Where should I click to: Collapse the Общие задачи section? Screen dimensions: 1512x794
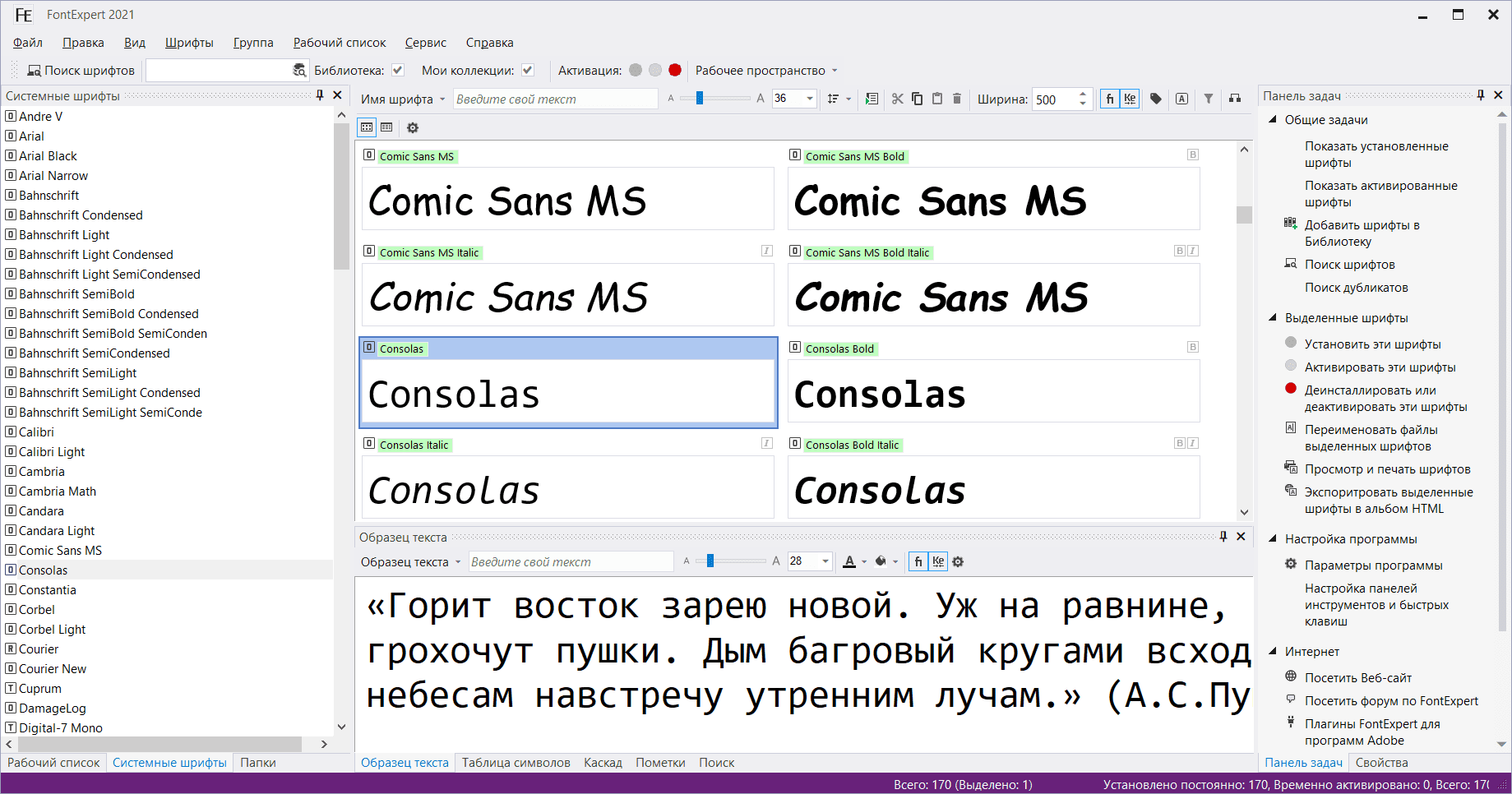pyautogui.click(x=1273, y=120)
